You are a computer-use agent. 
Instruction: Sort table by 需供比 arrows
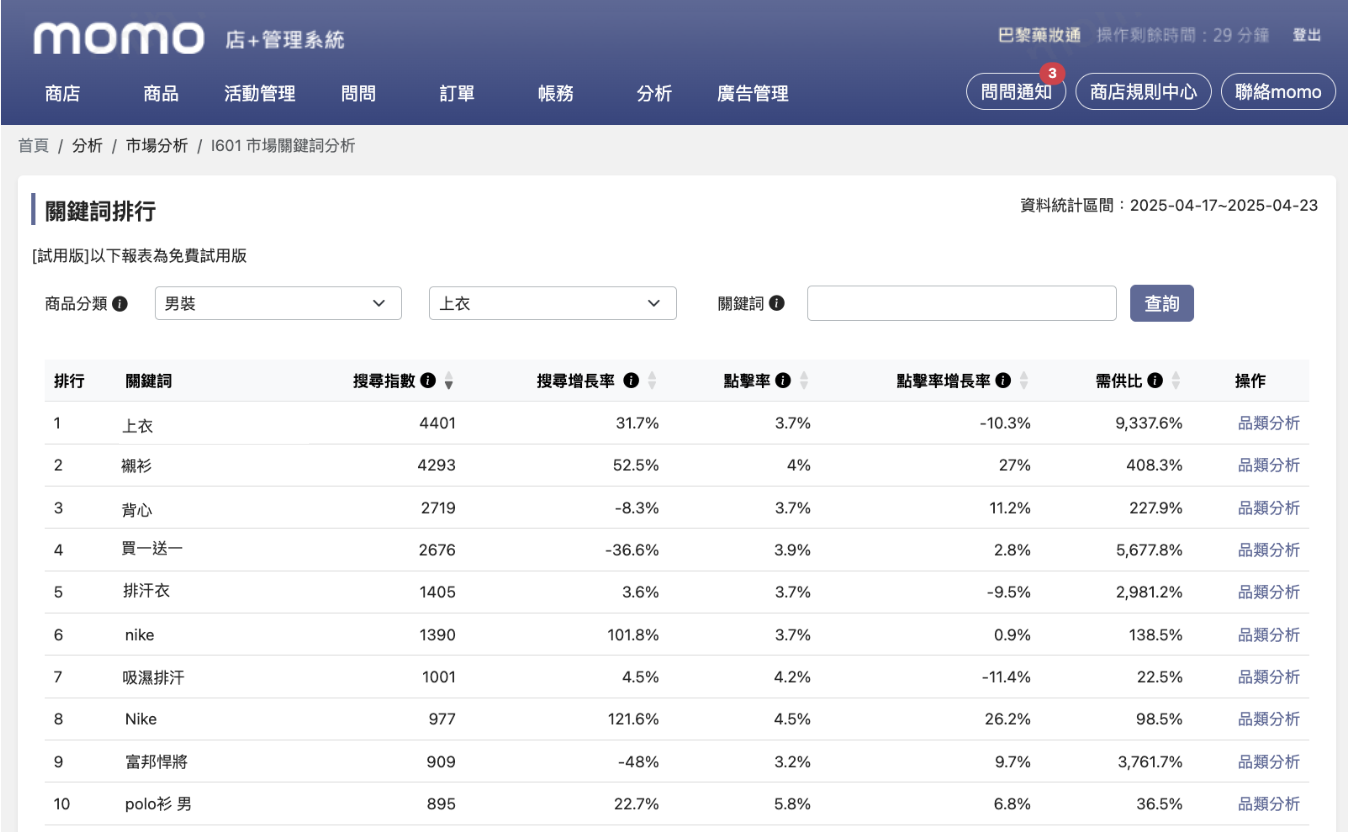[x=1176, y=381]
